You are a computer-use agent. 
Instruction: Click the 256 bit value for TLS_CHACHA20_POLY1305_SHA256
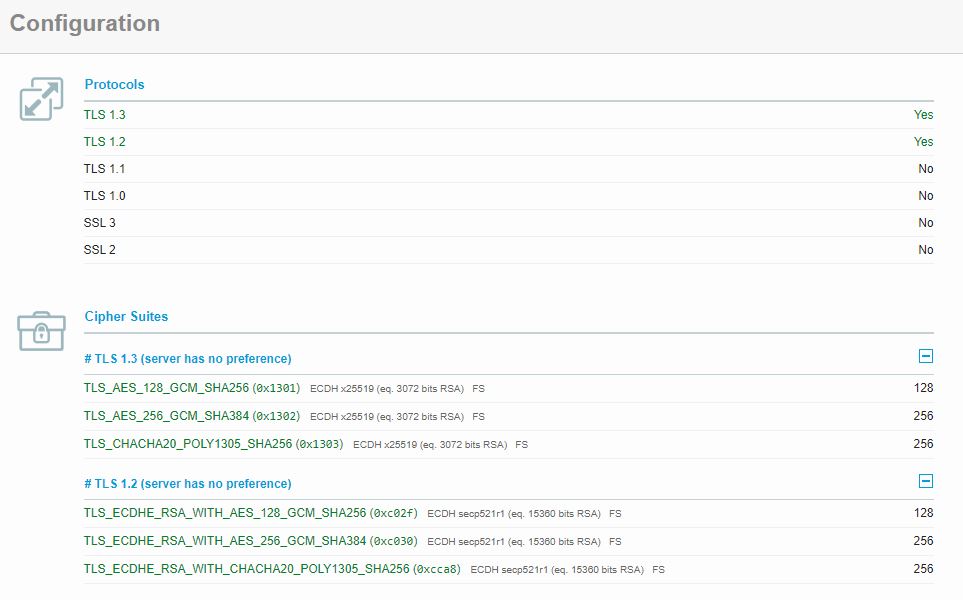click(923, 444)
